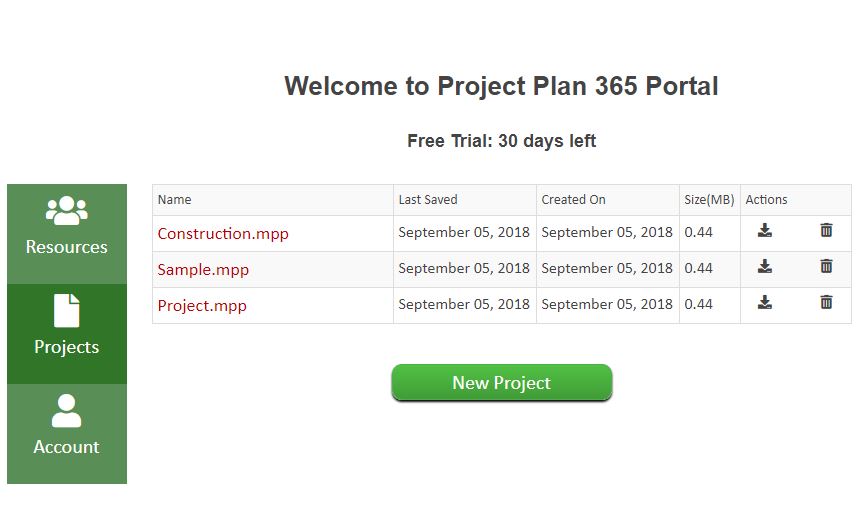Click the Resources people icon

pyautogui.click(x=67, y=211)
